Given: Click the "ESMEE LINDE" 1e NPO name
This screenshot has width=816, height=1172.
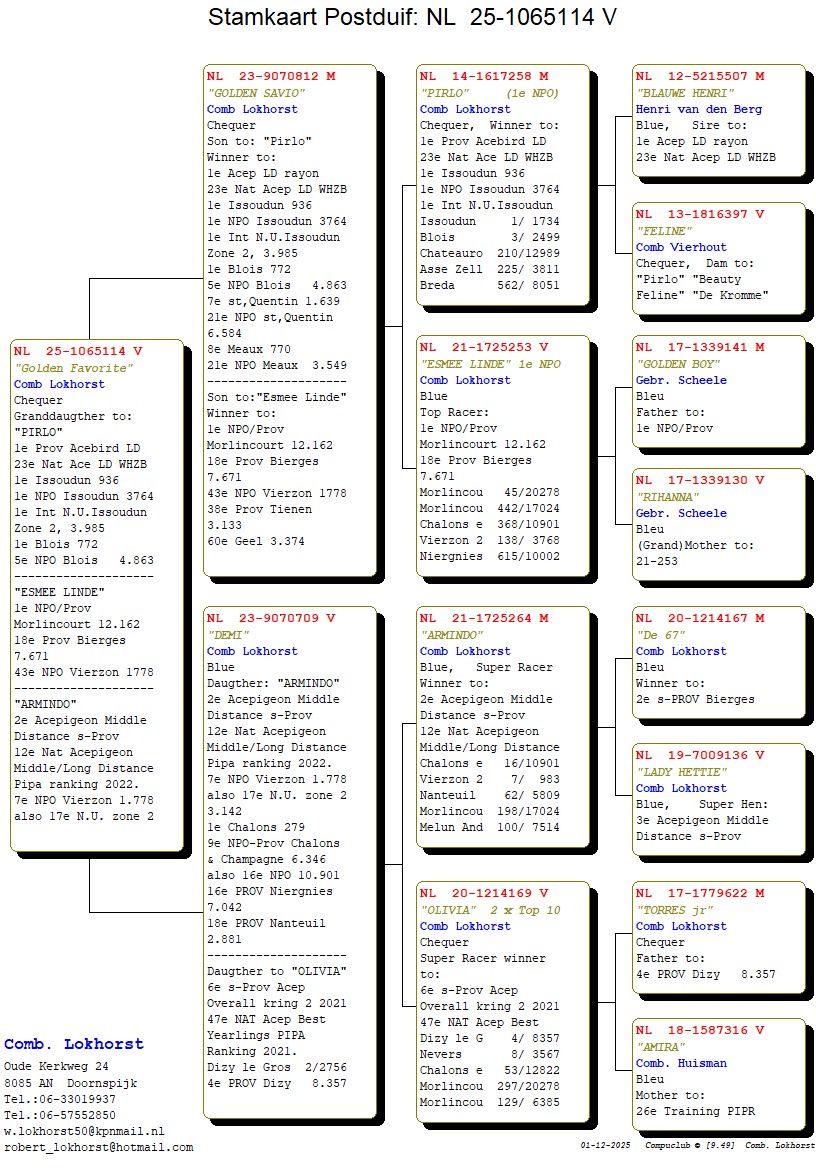Looking at the screenshot, I should click(490, 364).
